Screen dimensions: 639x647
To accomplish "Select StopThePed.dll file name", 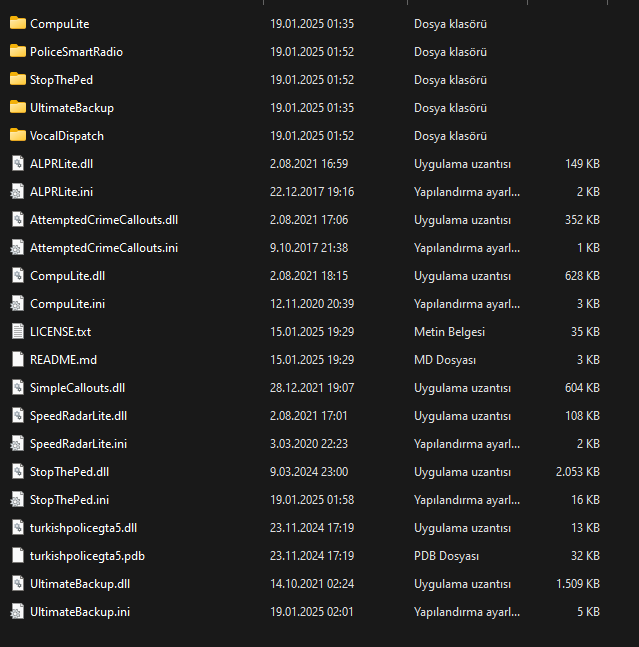I will pyautogui.click(x=69, y=472).
